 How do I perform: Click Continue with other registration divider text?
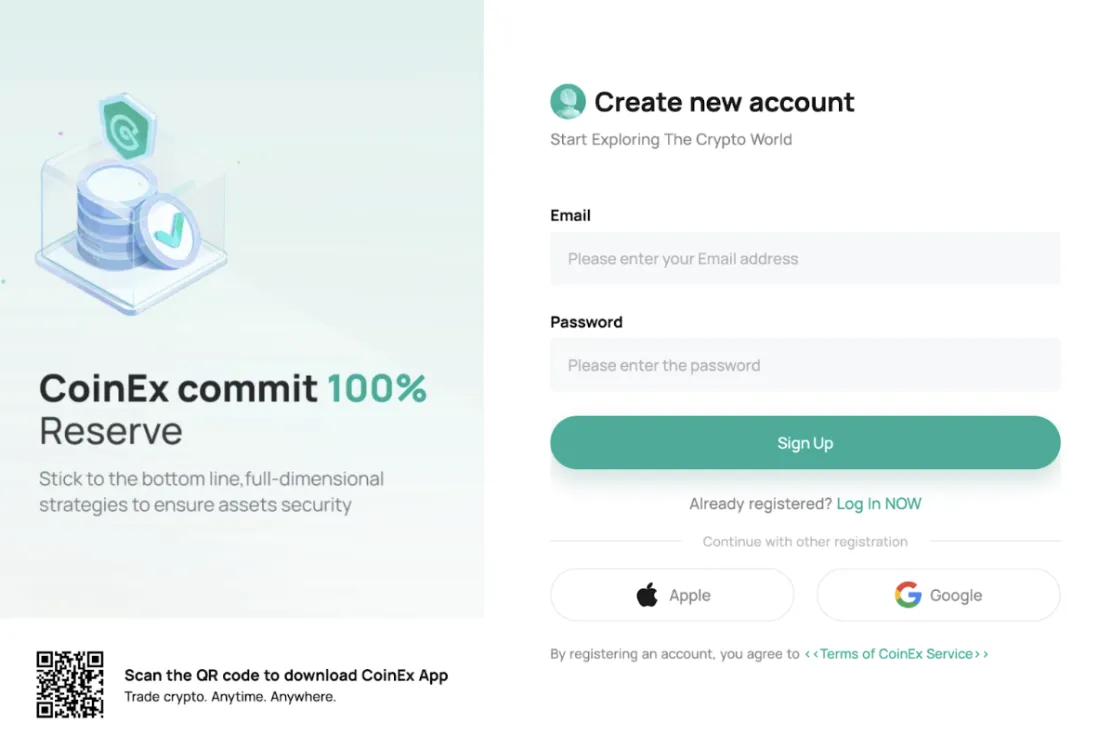[805, 542]
